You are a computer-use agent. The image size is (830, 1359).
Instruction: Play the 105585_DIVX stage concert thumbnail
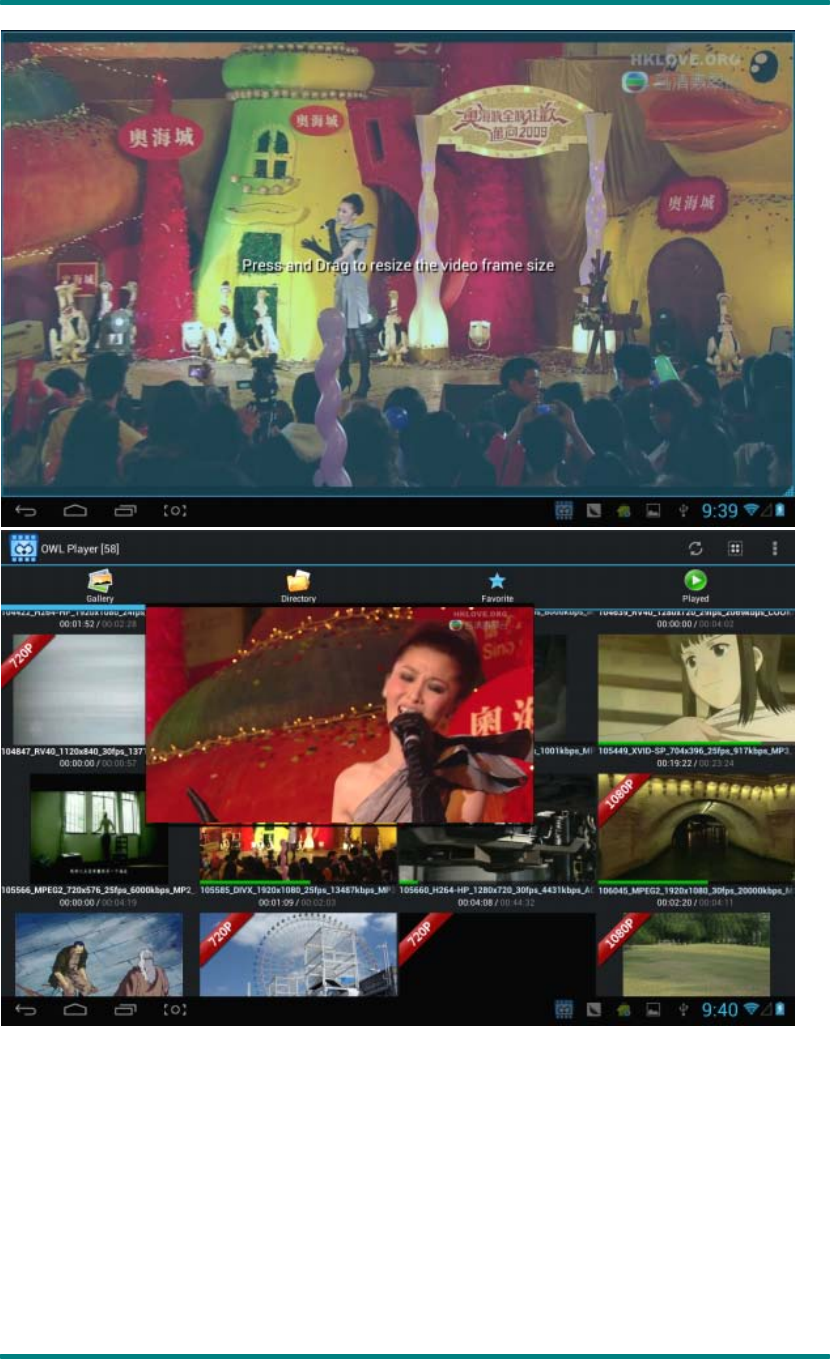298,852
